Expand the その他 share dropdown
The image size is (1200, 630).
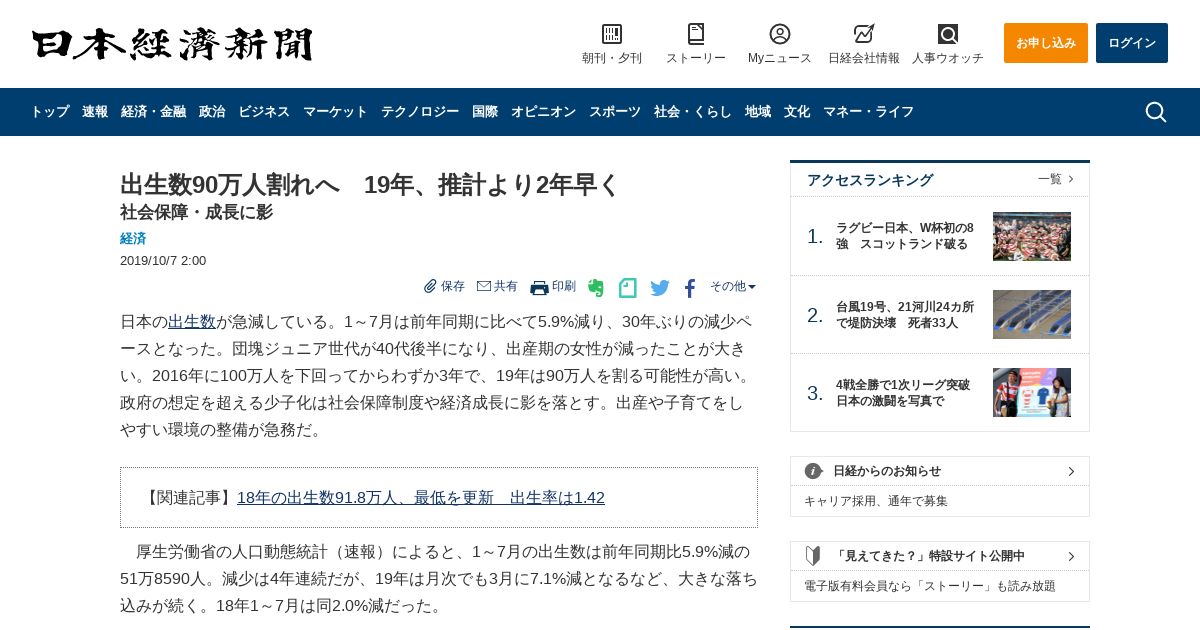pyautogui.click(x=733, y=286)
